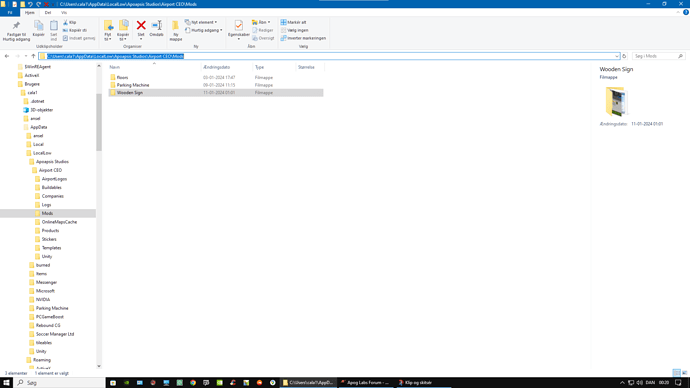The image size is (690, 388).
Task: Open the recent locations dropdown arrow
Action: click(x=26, y=56)
